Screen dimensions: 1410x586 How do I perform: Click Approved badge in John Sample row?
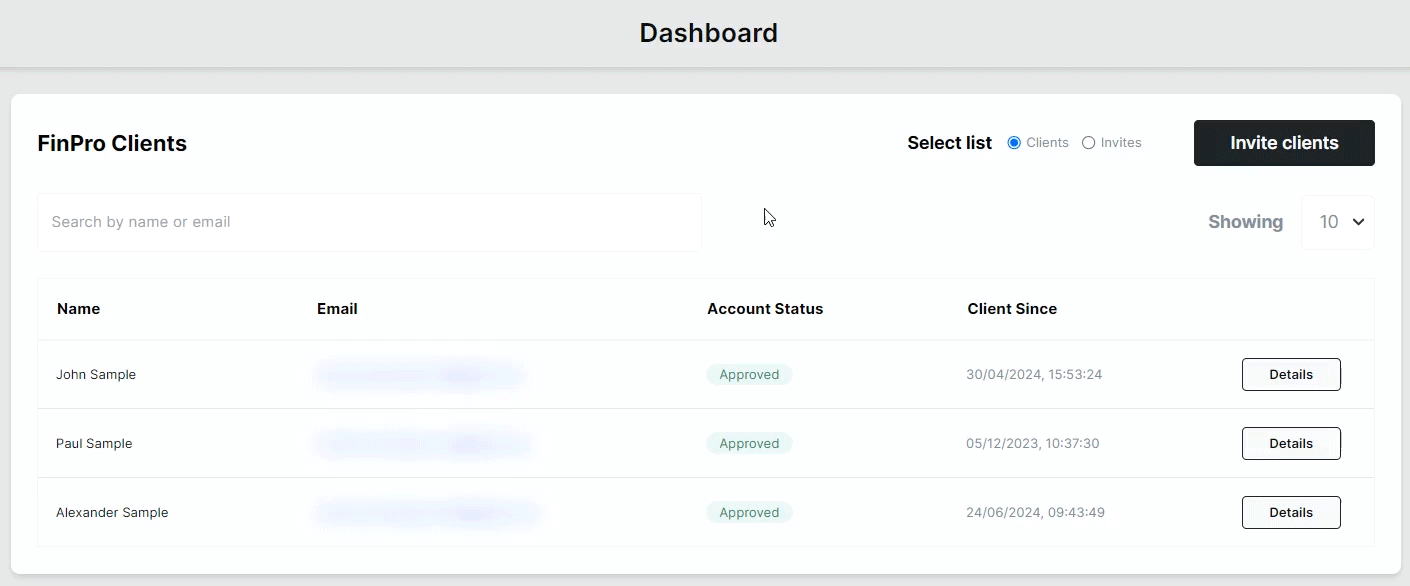[x=749, y=375]
